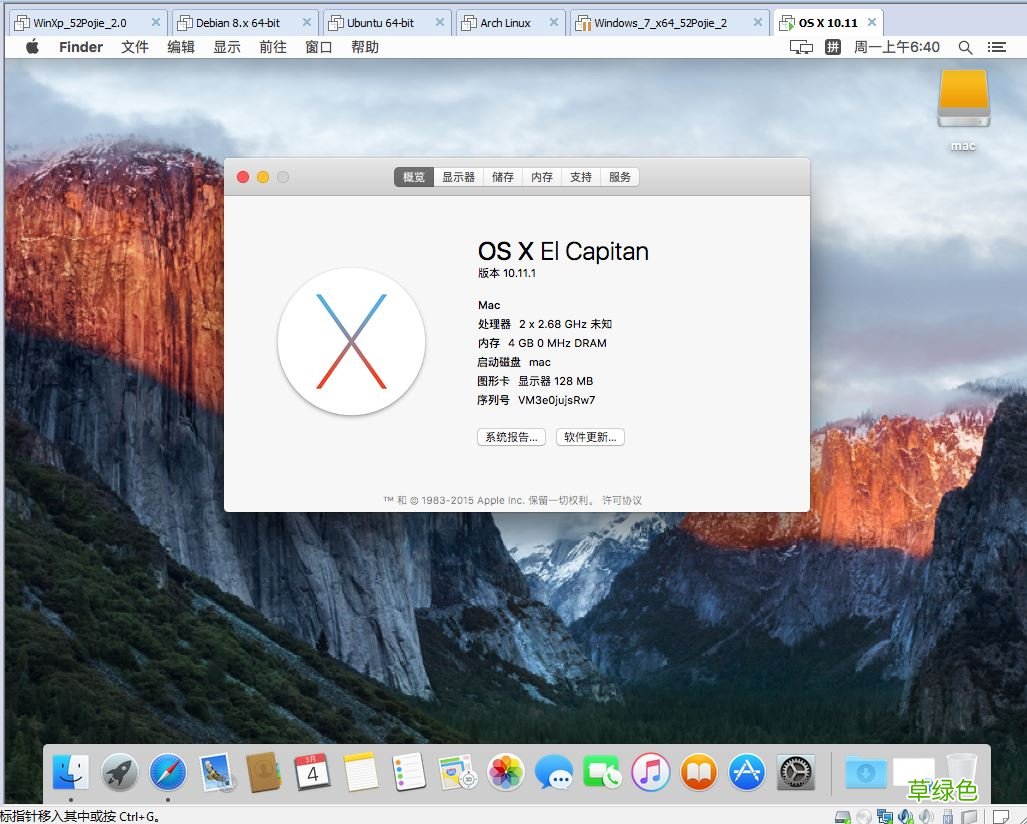Screen dimensions: 1027x824
Task: Open iTunes in the Dock
Action: tap(649, 772)
